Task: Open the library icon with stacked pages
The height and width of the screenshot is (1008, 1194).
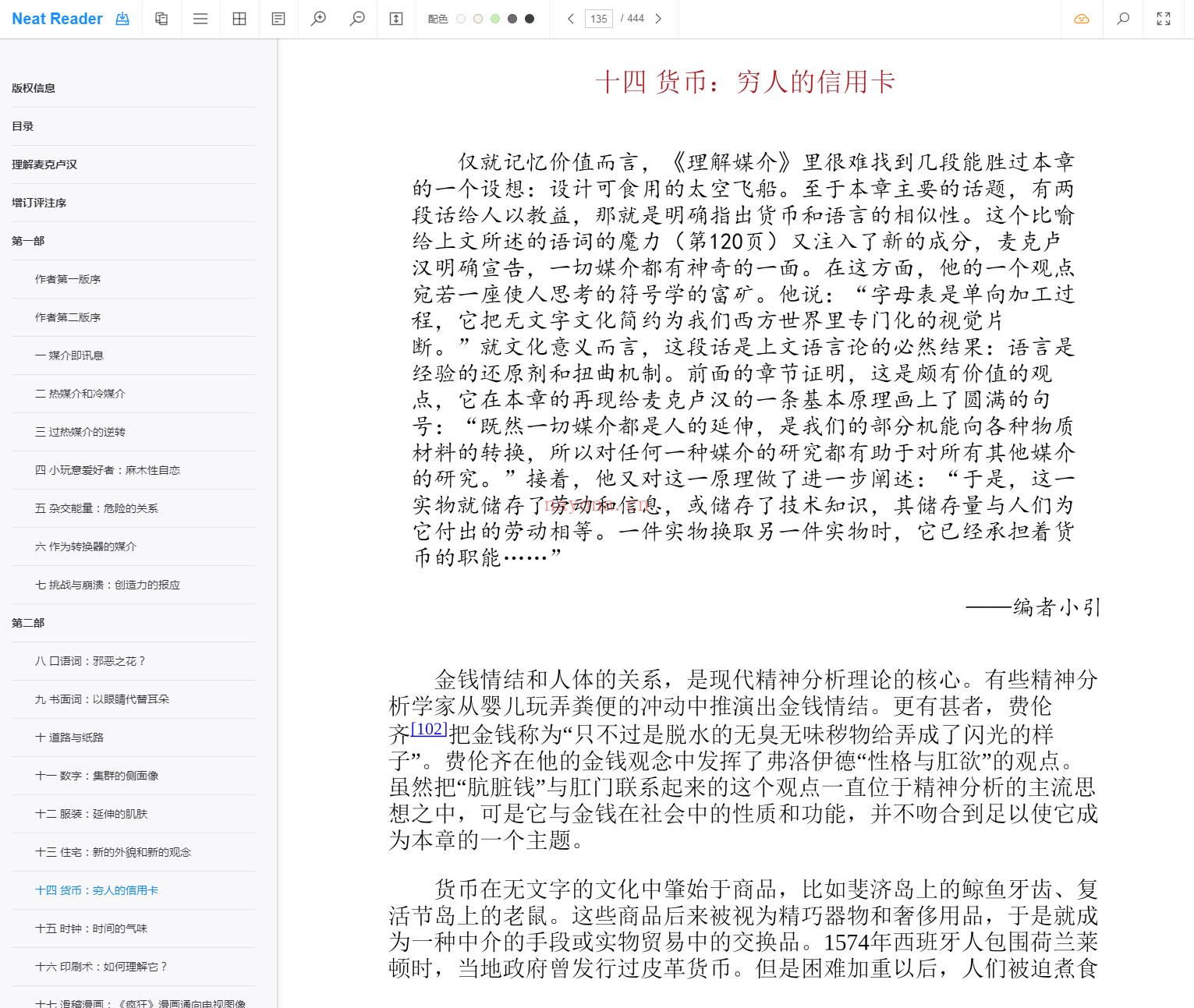Action: click(x=161, y=19)
